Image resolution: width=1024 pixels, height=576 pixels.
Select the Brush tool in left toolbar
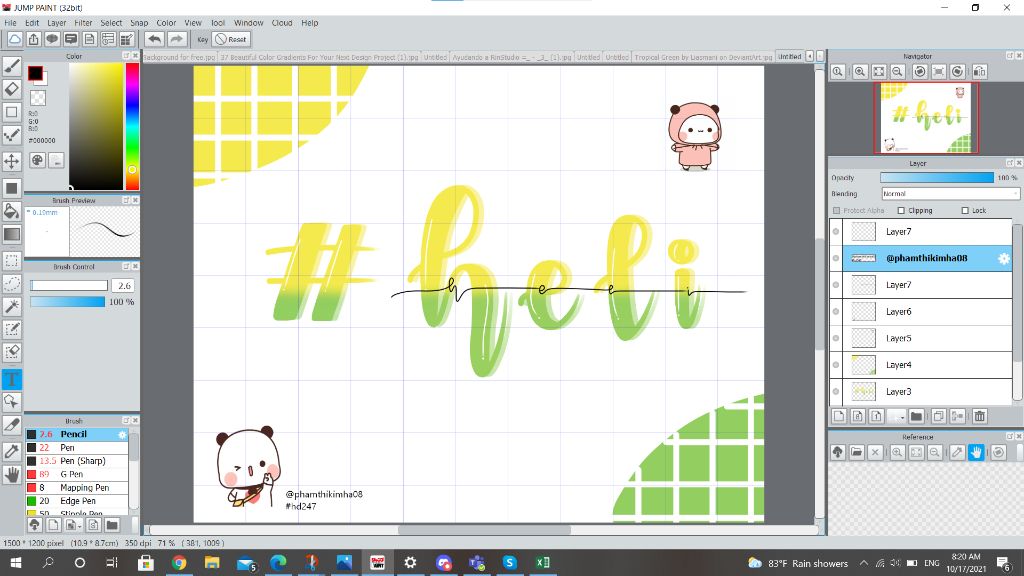[x=12, y=65]
